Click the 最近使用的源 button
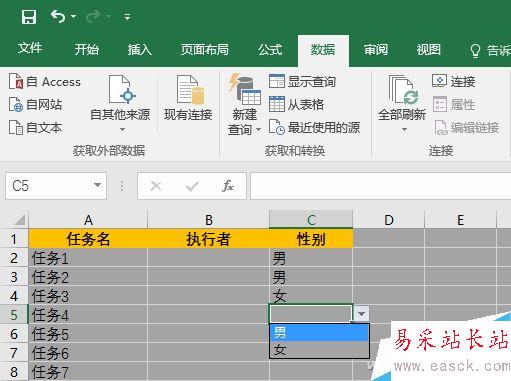Viewport: 511px width, 381px height. 314,127
